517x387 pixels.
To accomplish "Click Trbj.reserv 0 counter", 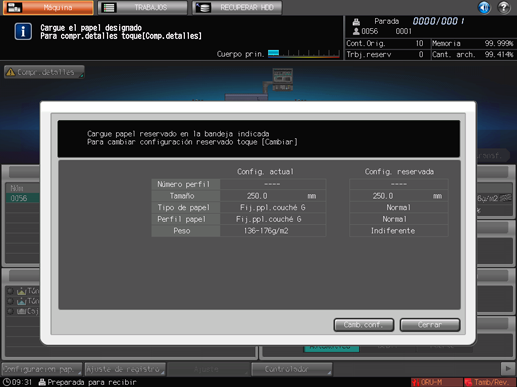I will coord(385,54).
